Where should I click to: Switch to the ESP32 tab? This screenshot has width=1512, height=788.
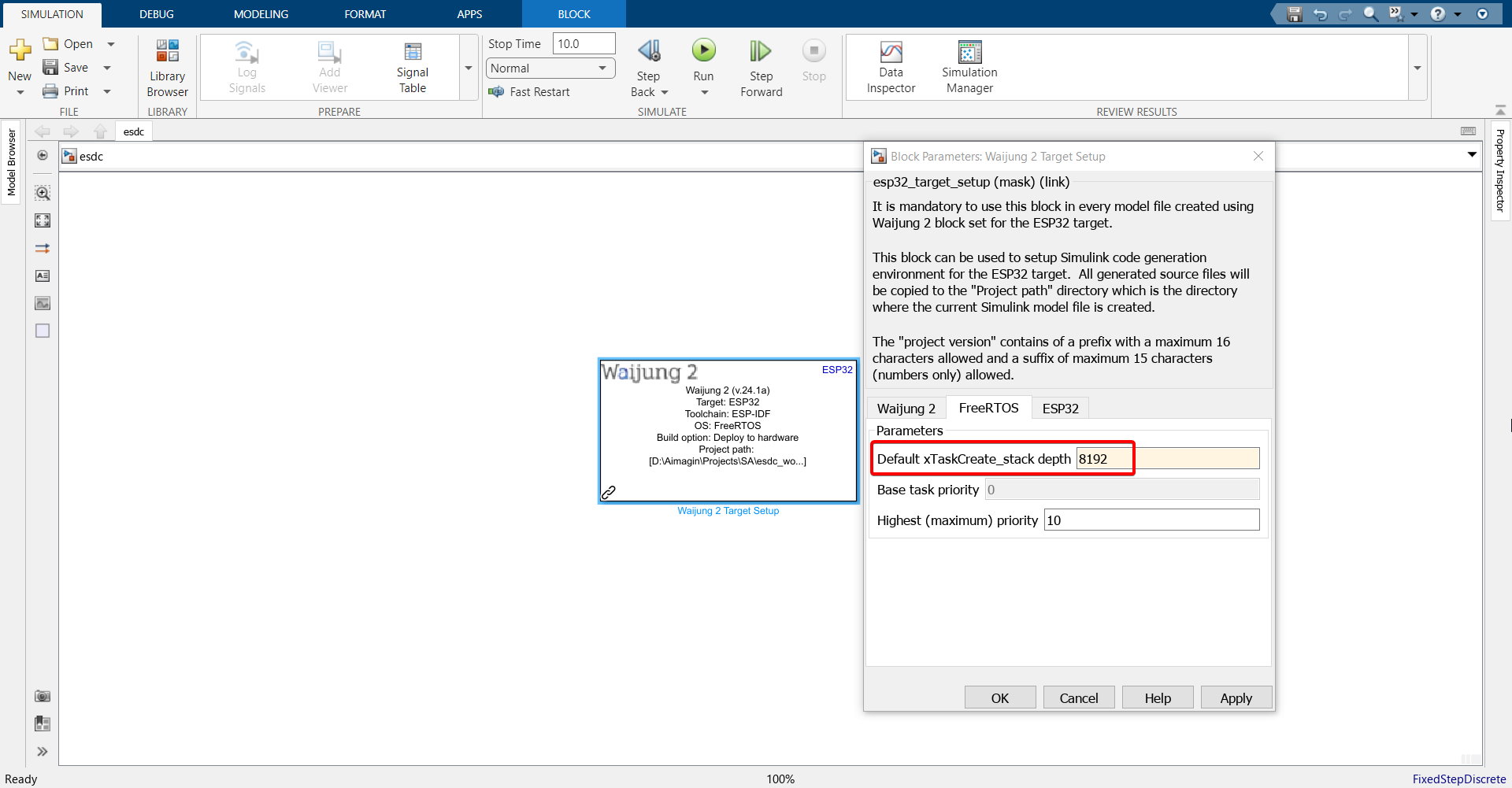(1060, 409)
